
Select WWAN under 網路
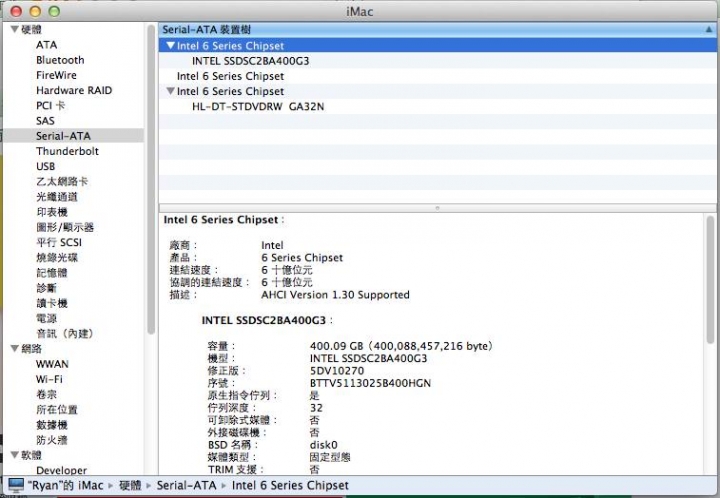[x=52, y=364]
